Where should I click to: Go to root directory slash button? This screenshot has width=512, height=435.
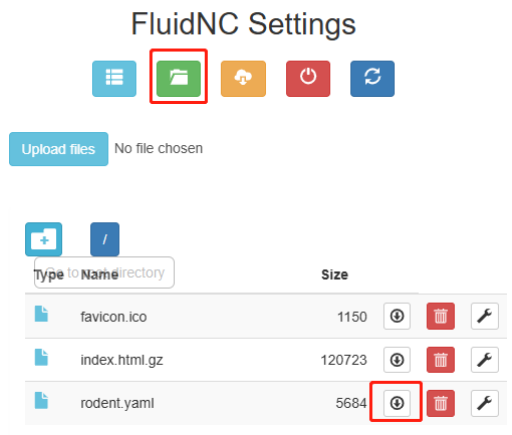(105, 239)
